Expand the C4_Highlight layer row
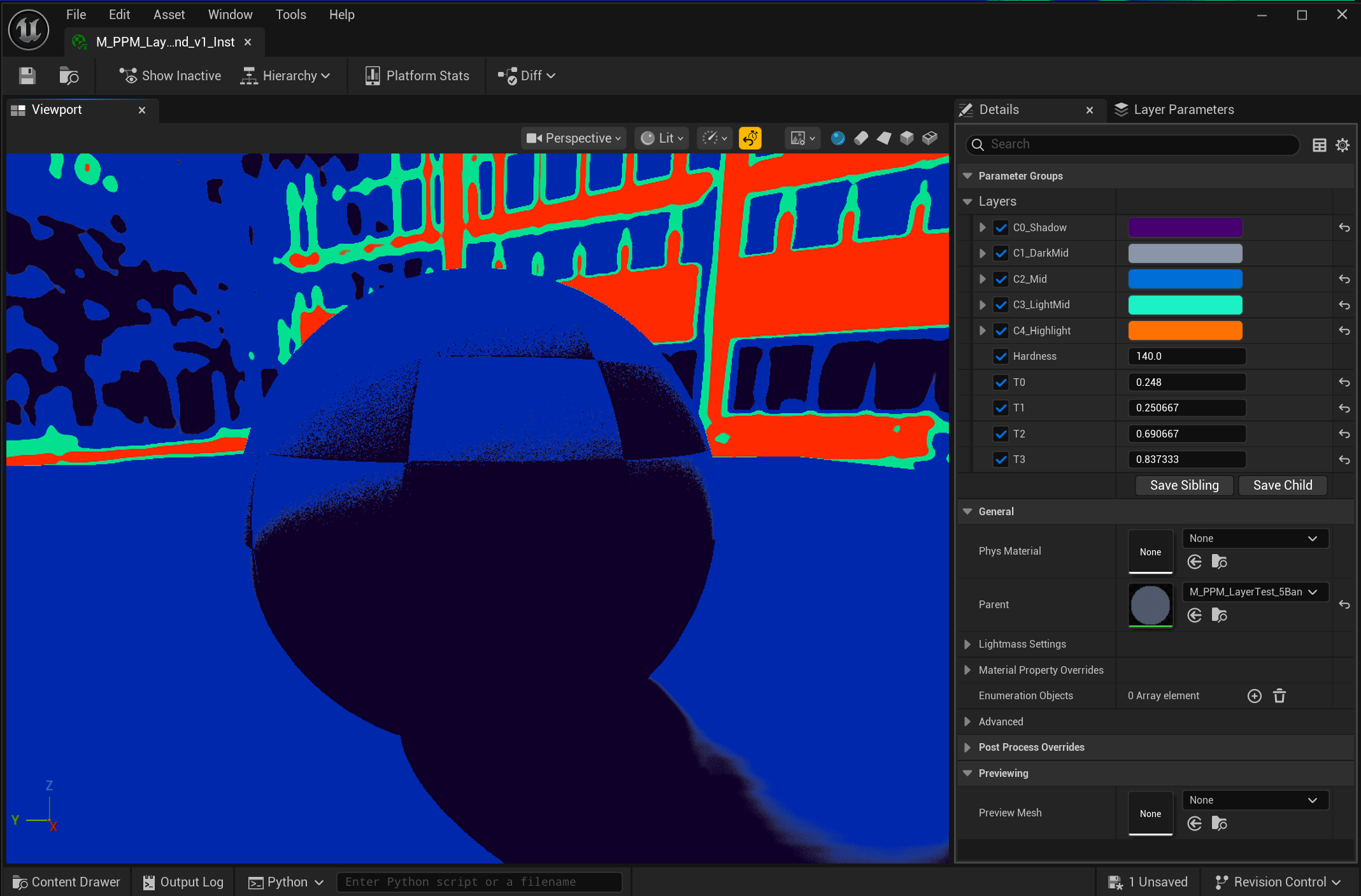 983,331
